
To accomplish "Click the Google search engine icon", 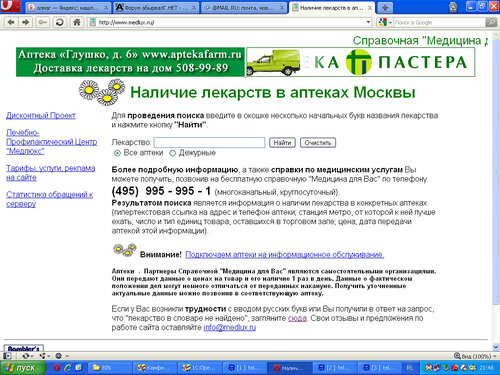I will tap(383, 22).
